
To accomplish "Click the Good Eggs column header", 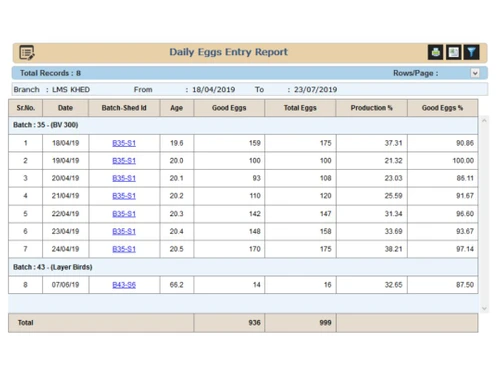I will coord(229,108).
